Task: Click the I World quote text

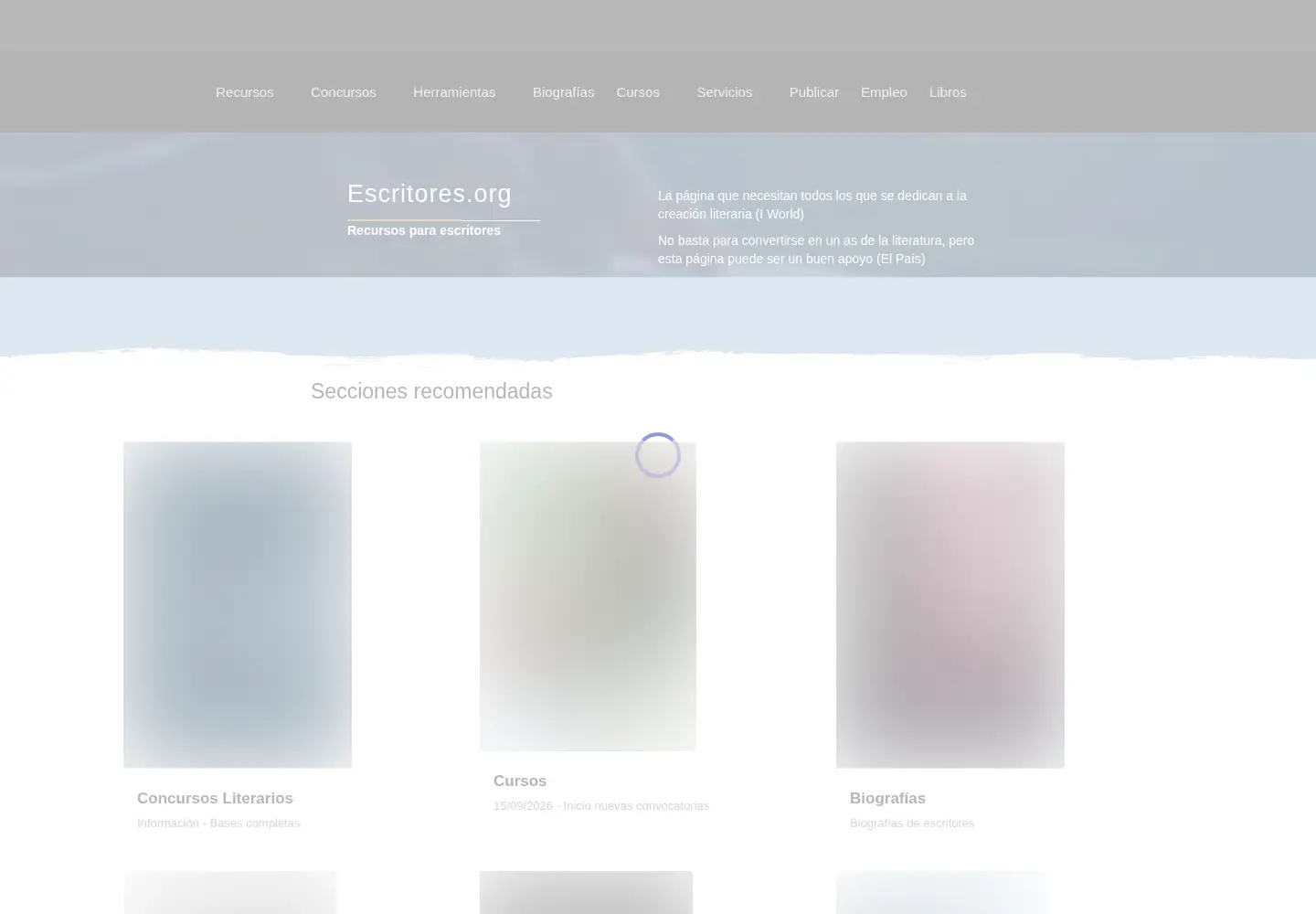Action: click(x=812, y=205)
